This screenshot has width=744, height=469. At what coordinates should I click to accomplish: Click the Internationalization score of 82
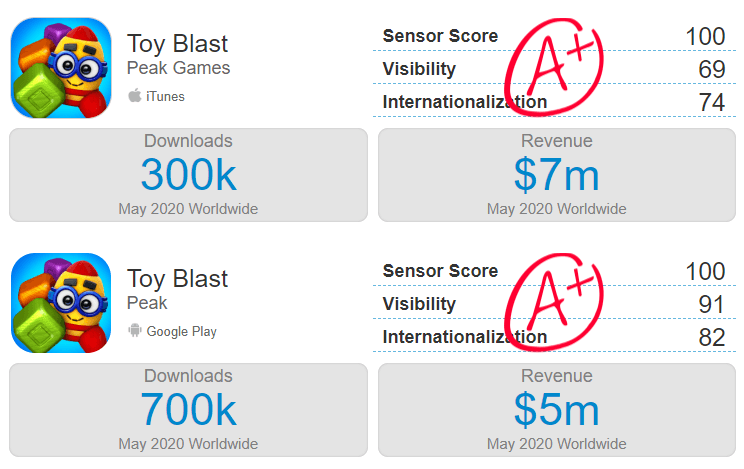coord(712,338)
